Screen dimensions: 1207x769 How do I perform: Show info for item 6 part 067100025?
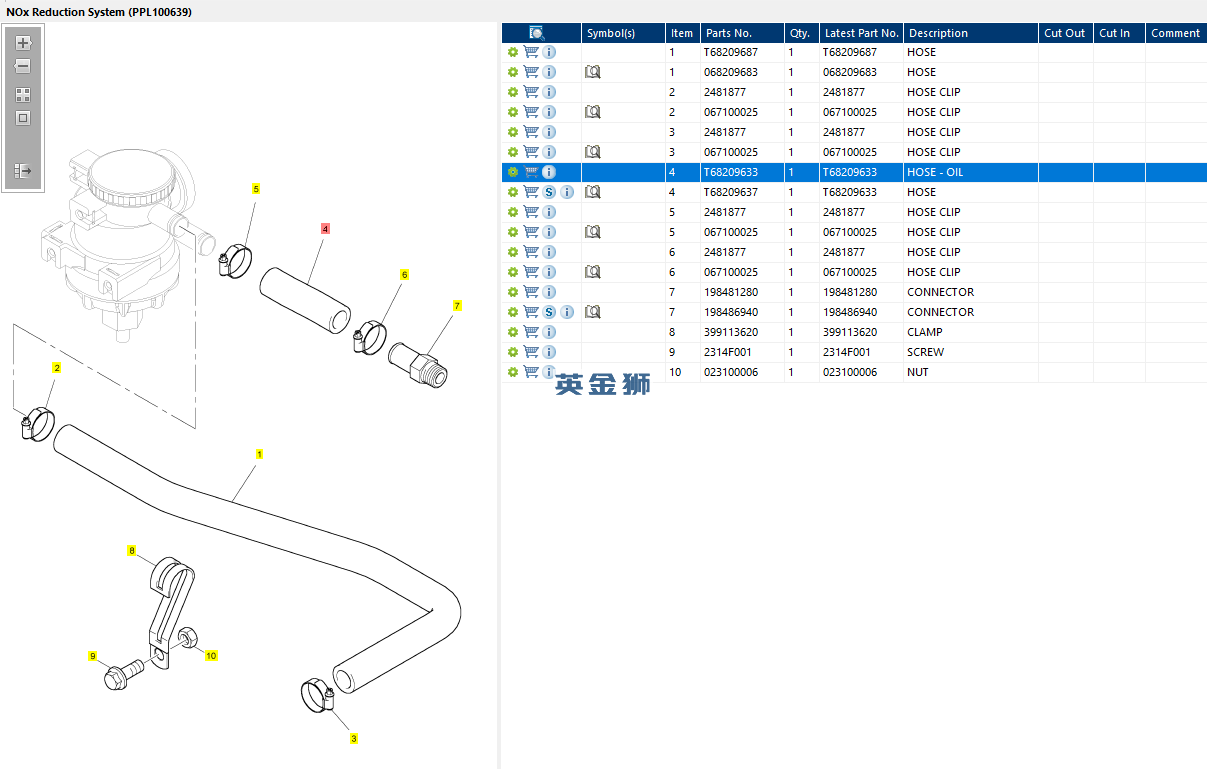549,272
